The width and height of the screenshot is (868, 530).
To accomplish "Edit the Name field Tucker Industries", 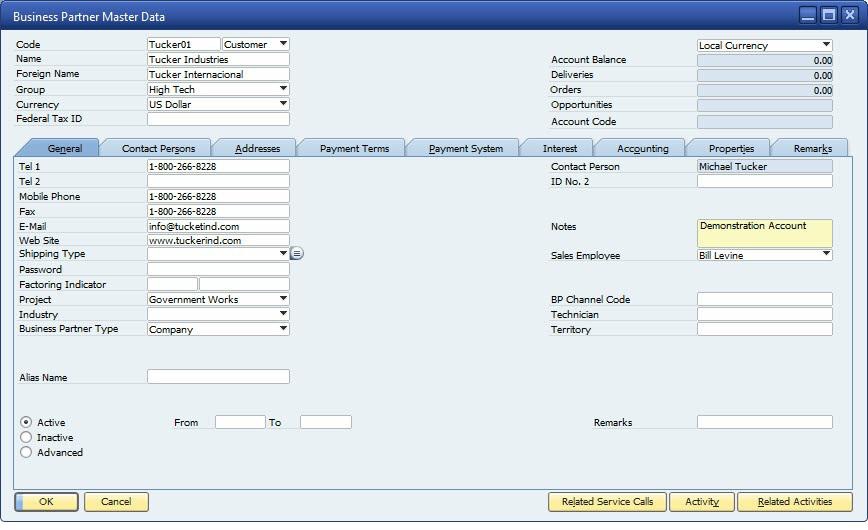I will coord(218,59).
